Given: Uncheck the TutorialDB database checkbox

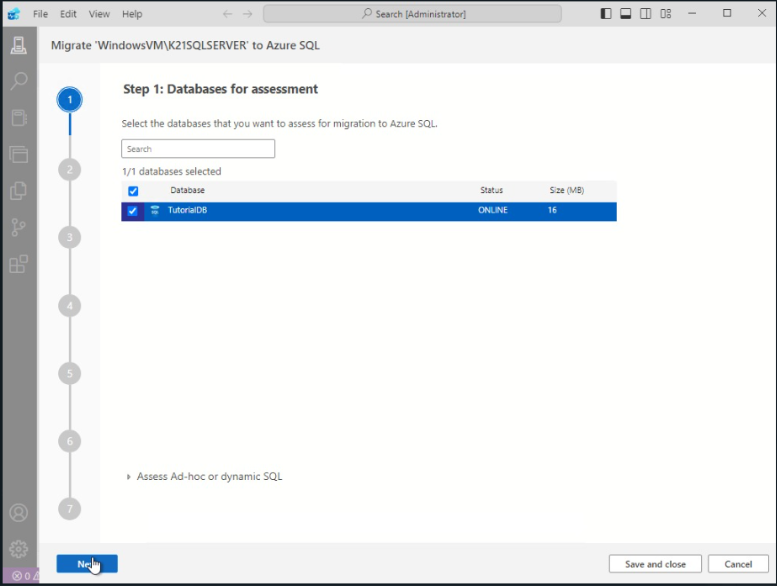Looking at the screenshot, I should [x=133, y=211].
